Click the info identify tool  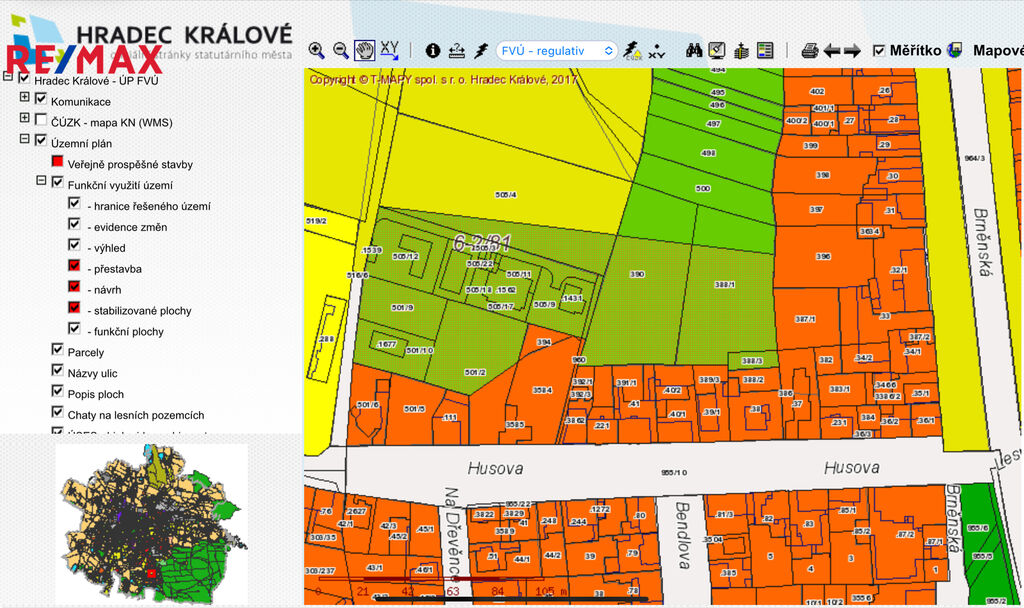[433, 50]
